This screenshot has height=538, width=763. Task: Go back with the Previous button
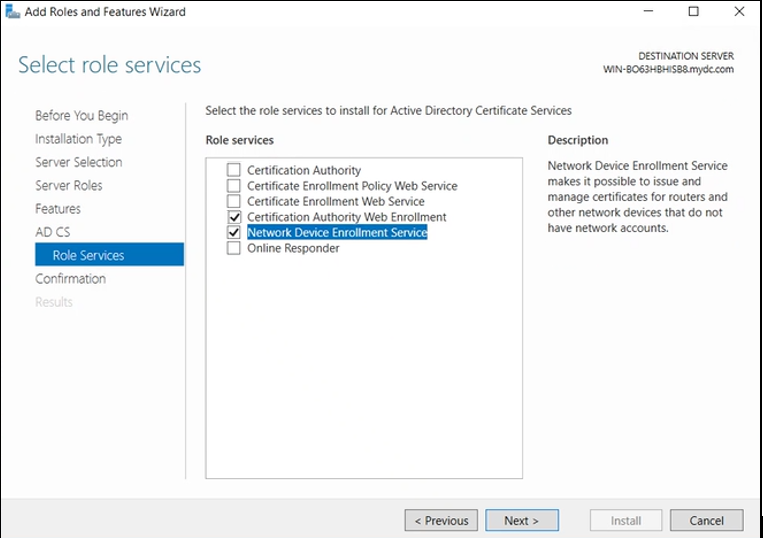click(441, 520)
